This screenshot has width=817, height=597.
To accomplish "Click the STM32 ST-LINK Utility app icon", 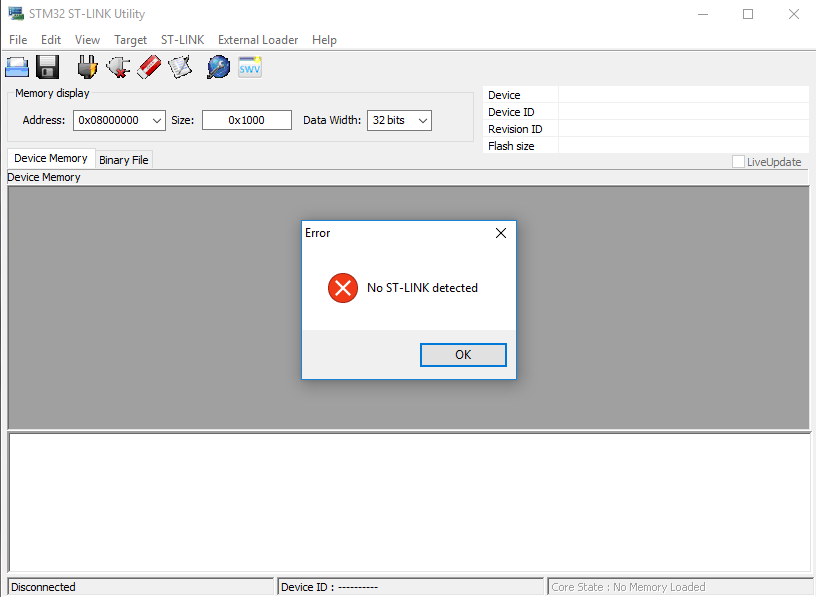I will (x=16, y=14).
